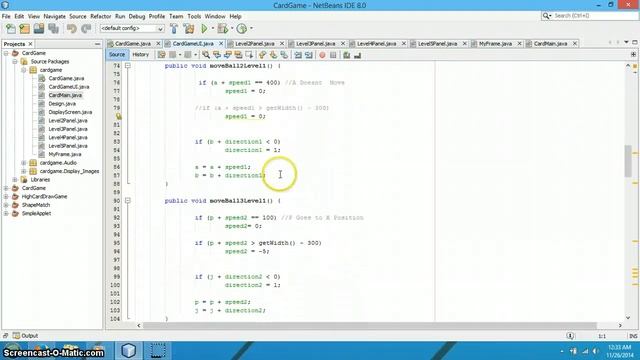
Task: Click Next Bookmark icon
Action: pos(273,55)
